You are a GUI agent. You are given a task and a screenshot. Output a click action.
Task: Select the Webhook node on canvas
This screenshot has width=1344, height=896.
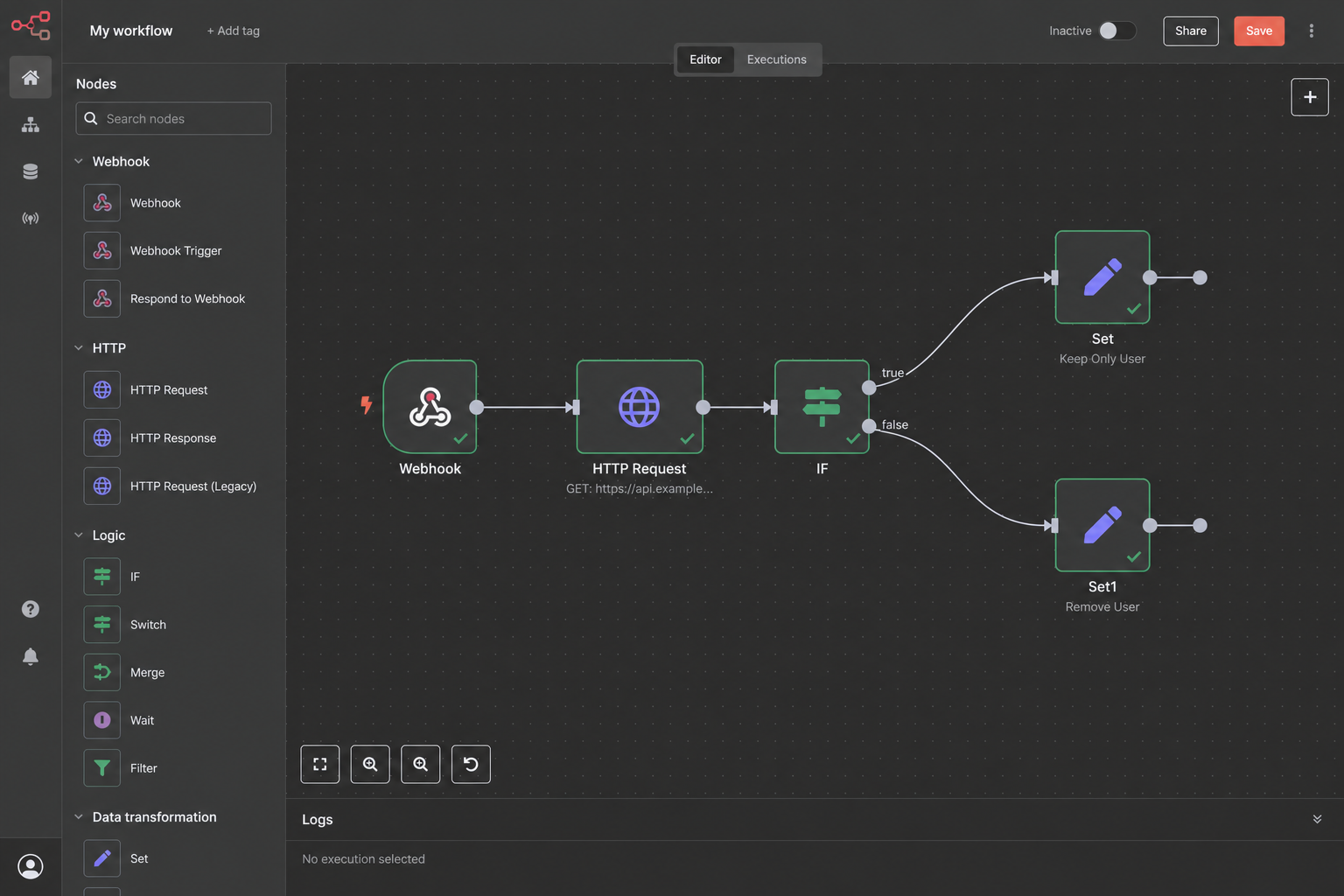(430, 407)
